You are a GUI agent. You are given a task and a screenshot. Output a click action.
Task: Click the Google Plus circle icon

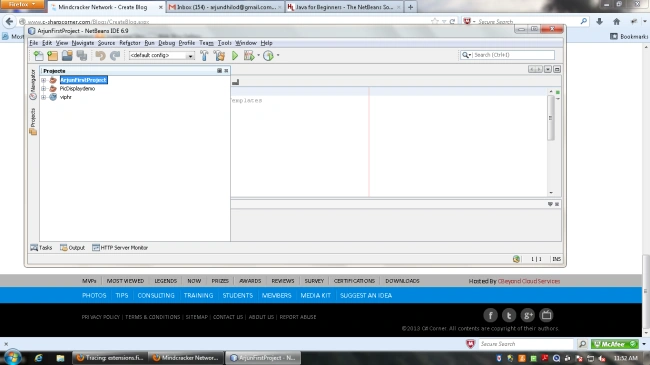coord(527,315)
